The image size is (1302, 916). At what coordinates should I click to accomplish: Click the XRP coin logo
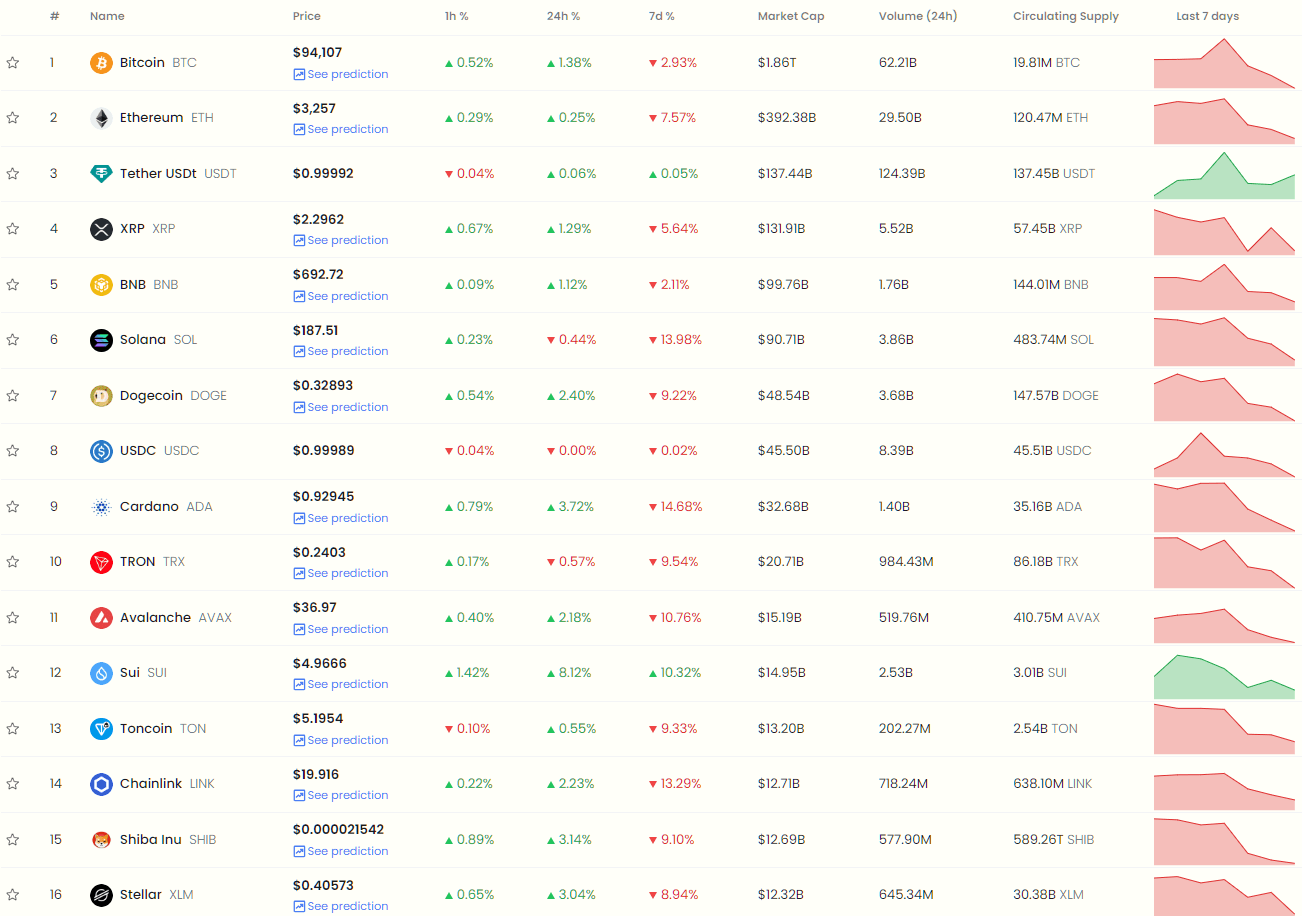click(x=101, y=229)
